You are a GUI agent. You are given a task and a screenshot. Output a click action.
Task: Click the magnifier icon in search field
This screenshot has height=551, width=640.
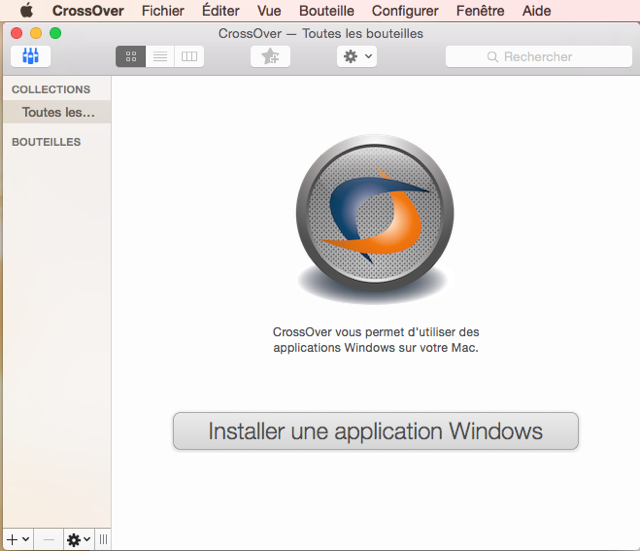coord(493,57)
